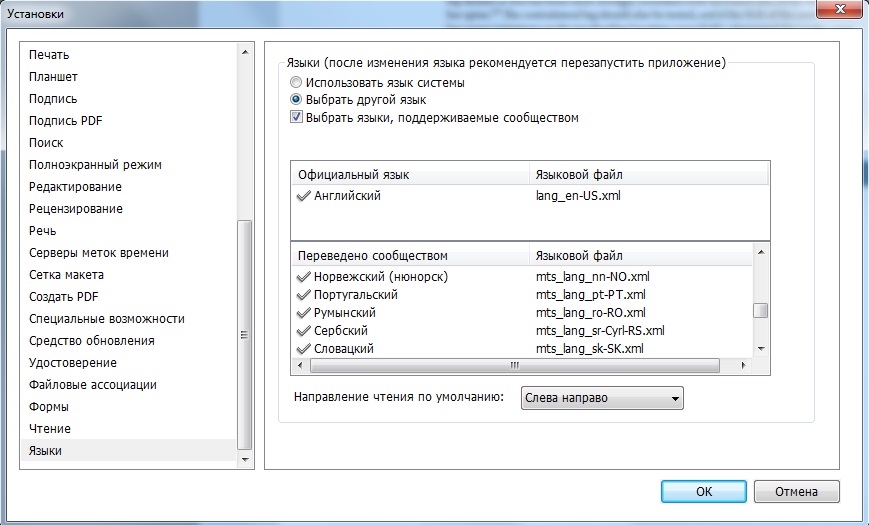
Task: Click the Отмена button
Action: [796, 492]
